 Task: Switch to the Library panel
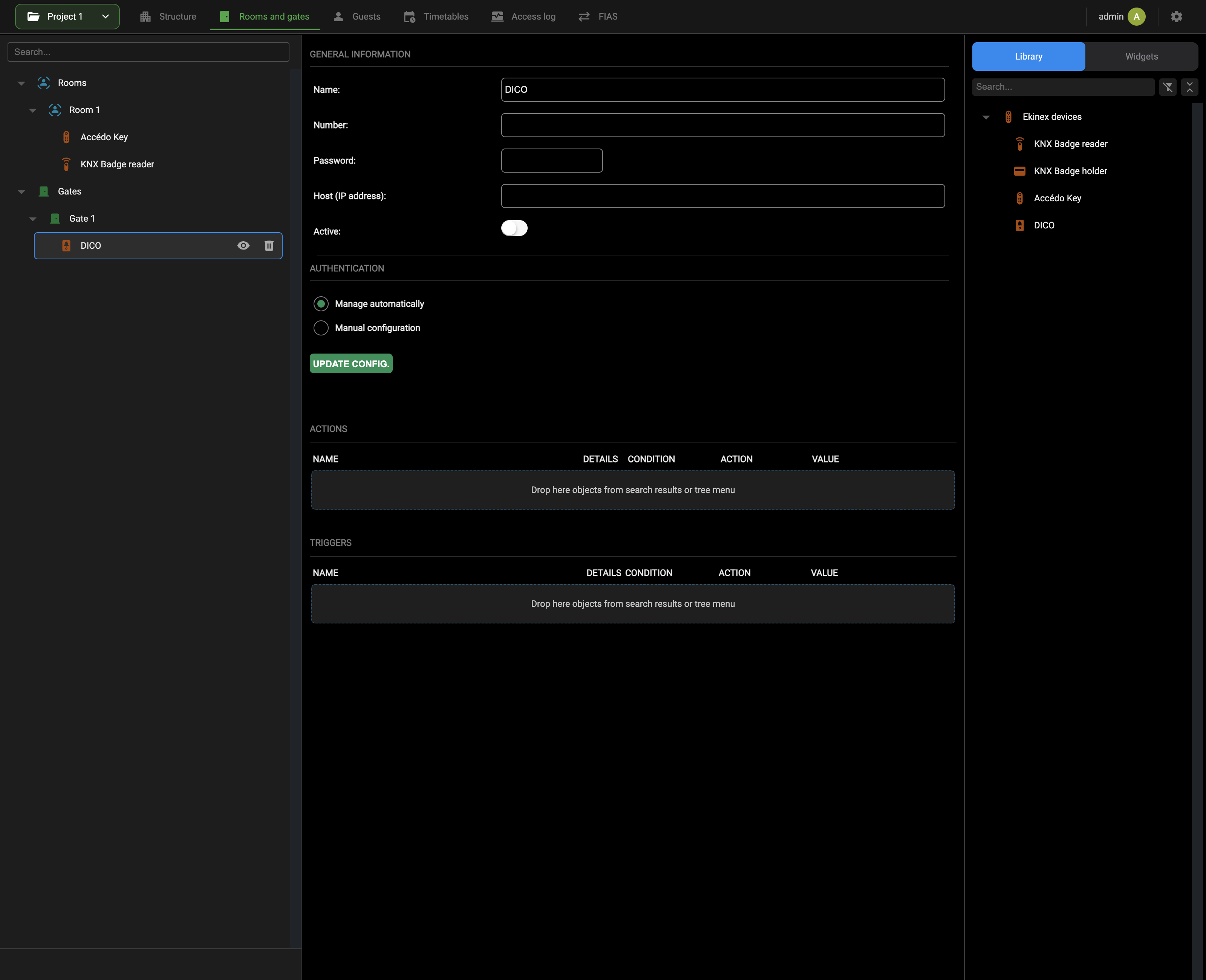[1028, 57]
